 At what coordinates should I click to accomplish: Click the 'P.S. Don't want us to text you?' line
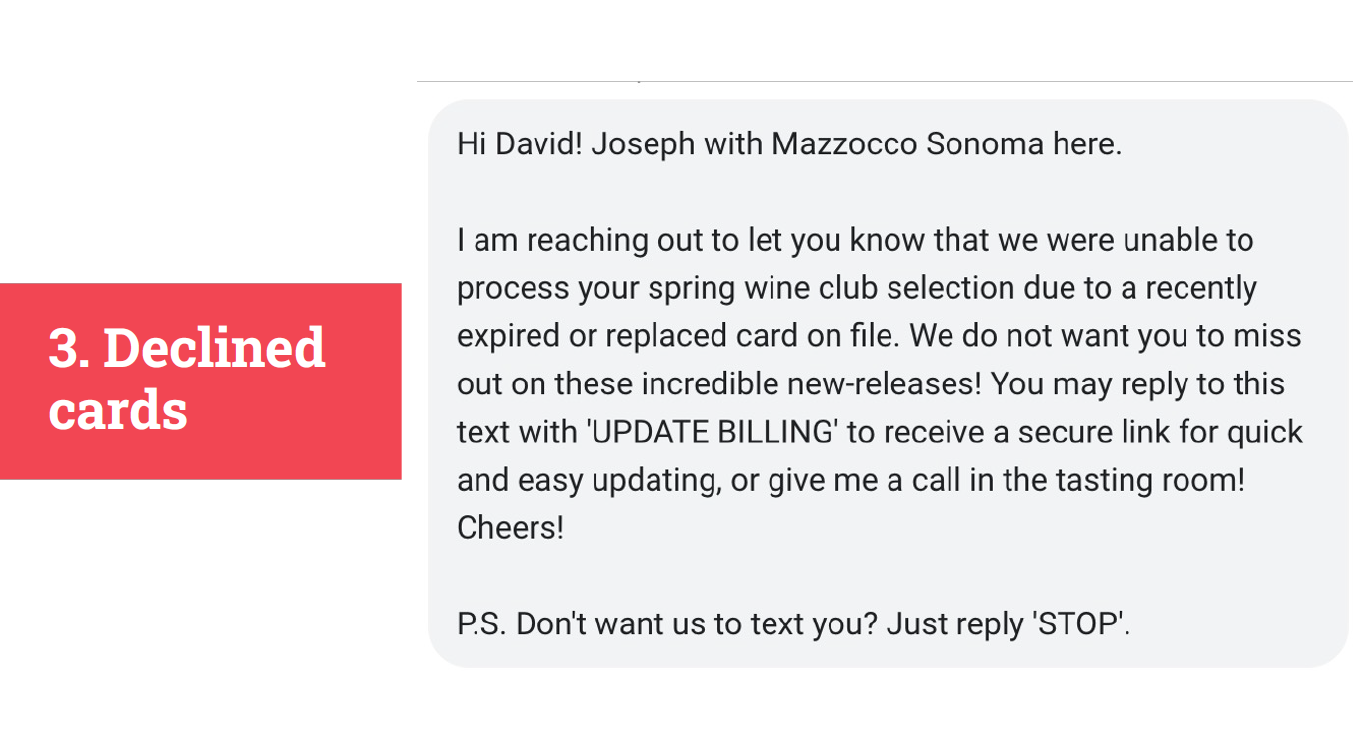pyautogui.click(x=667, y=624)
